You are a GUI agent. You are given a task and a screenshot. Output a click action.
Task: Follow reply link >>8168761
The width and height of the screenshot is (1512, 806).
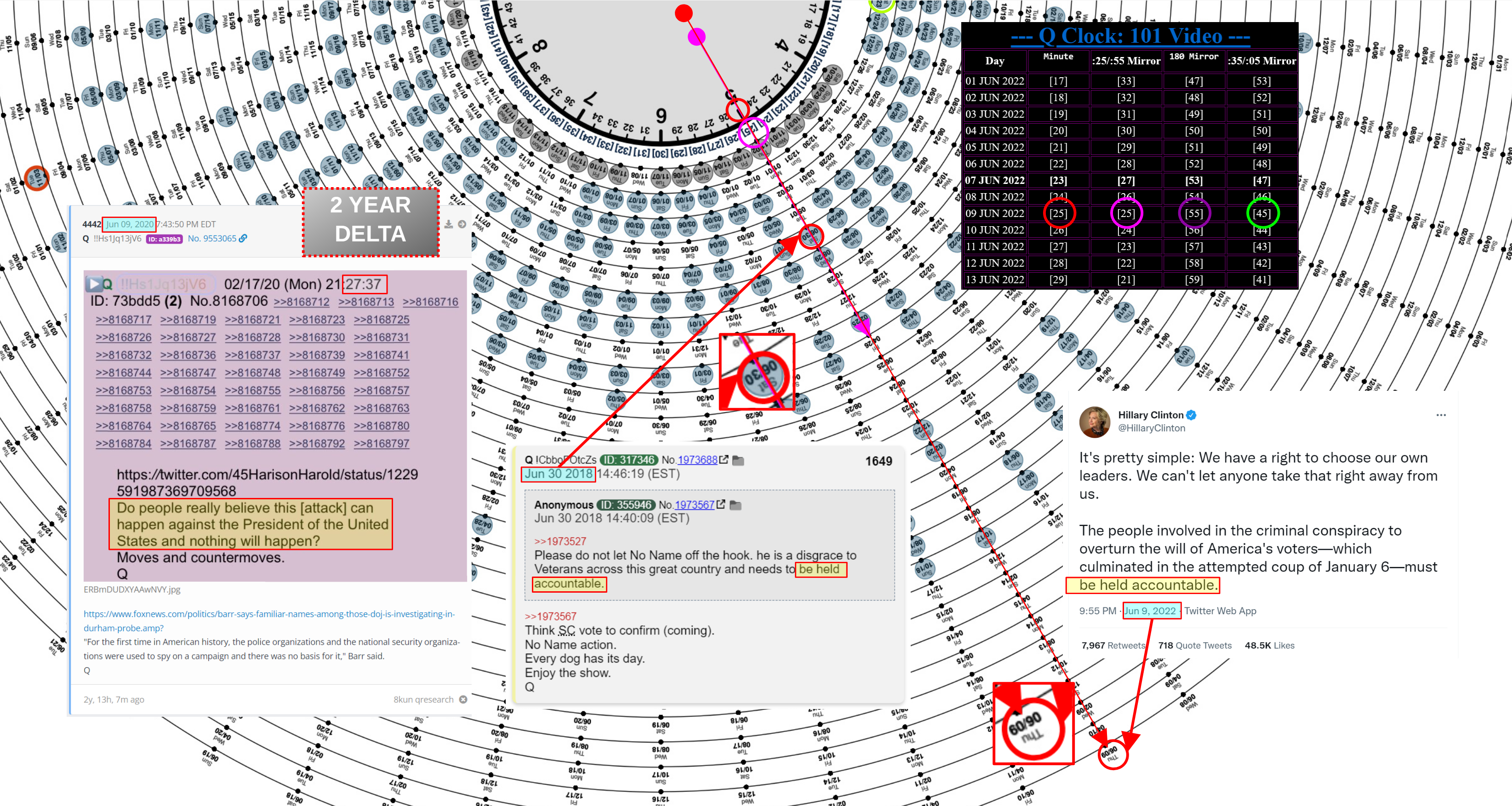click(x=252, y=408)
